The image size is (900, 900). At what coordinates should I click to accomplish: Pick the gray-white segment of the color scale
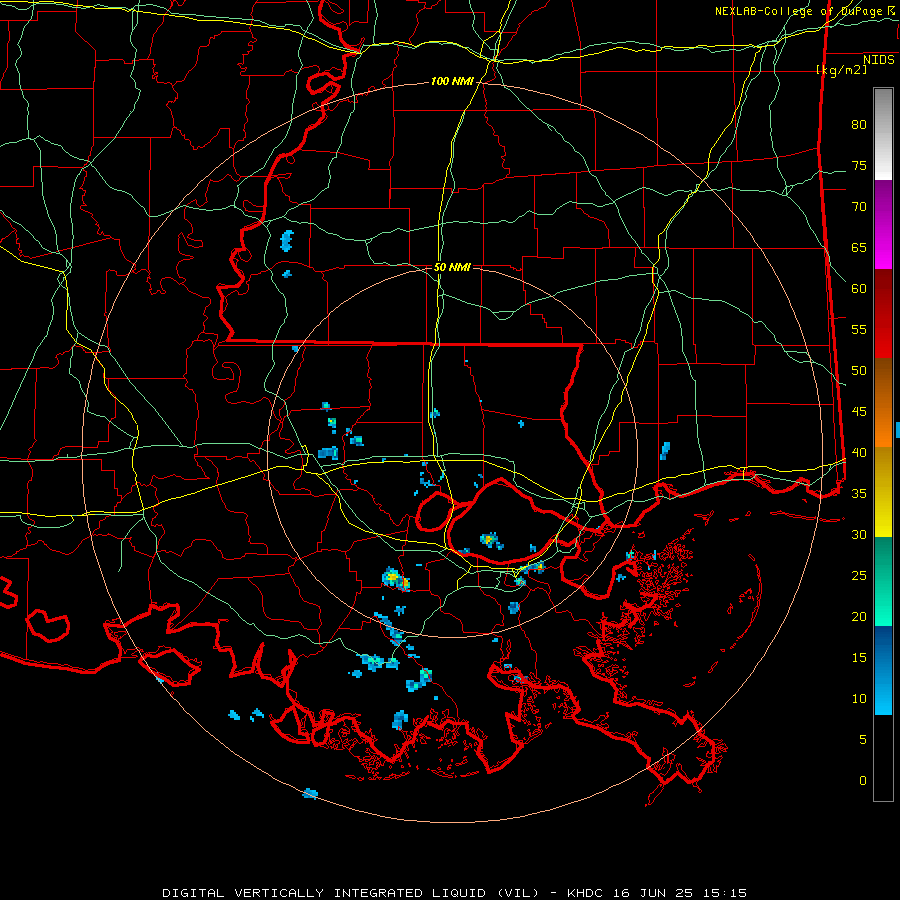click(x=883, y=134)
